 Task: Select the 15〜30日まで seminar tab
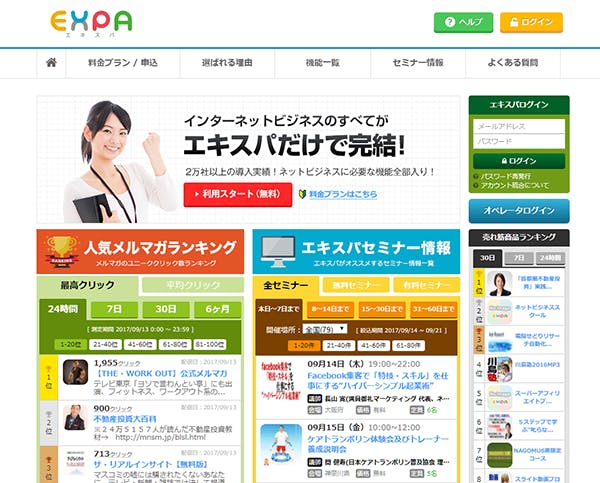pyautogui.click(x=382, y=309)
